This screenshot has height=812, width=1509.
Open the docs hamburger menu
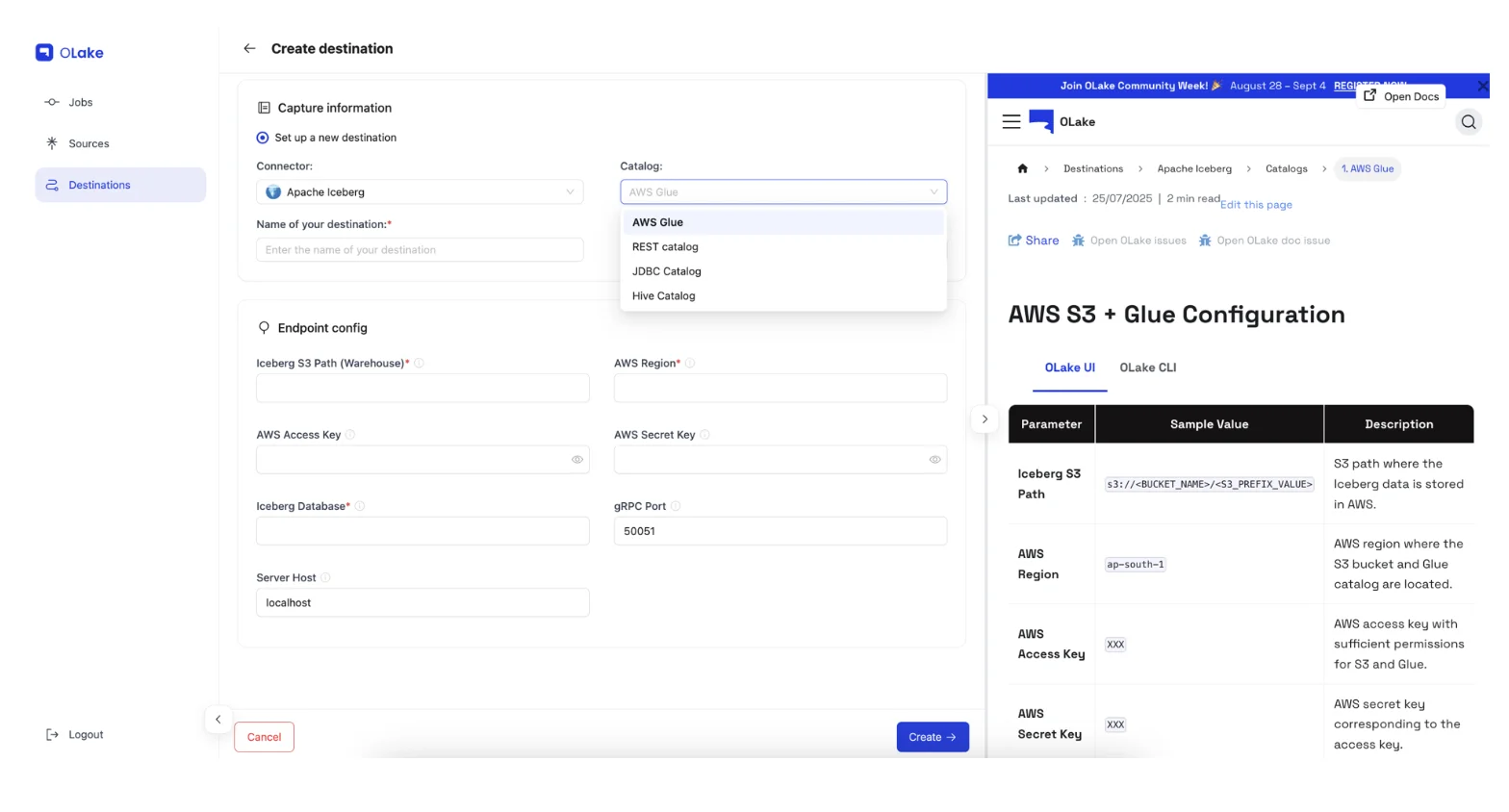1010,122
